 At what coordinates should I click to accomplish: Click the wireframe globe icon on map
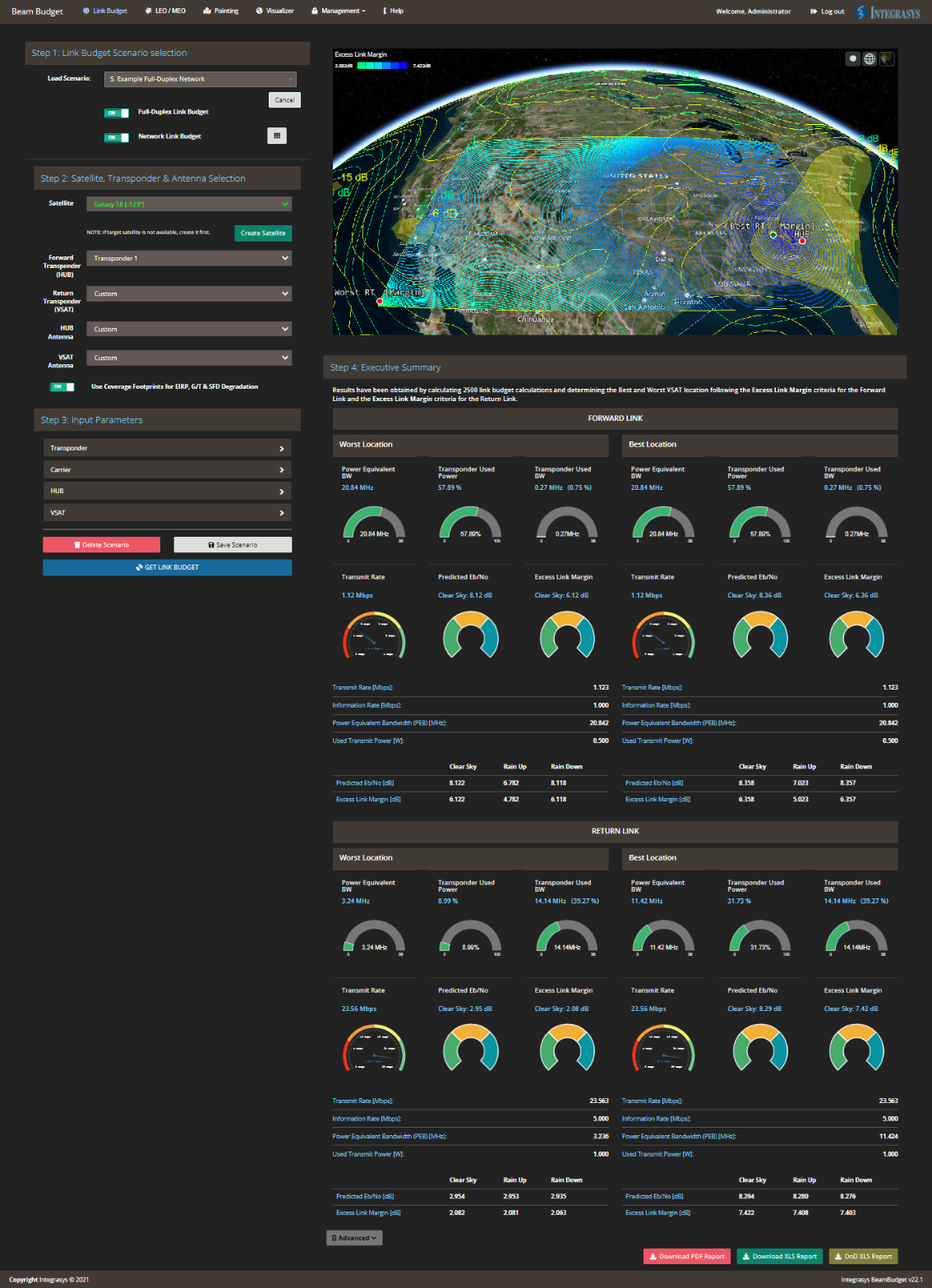tap(870, 58)
